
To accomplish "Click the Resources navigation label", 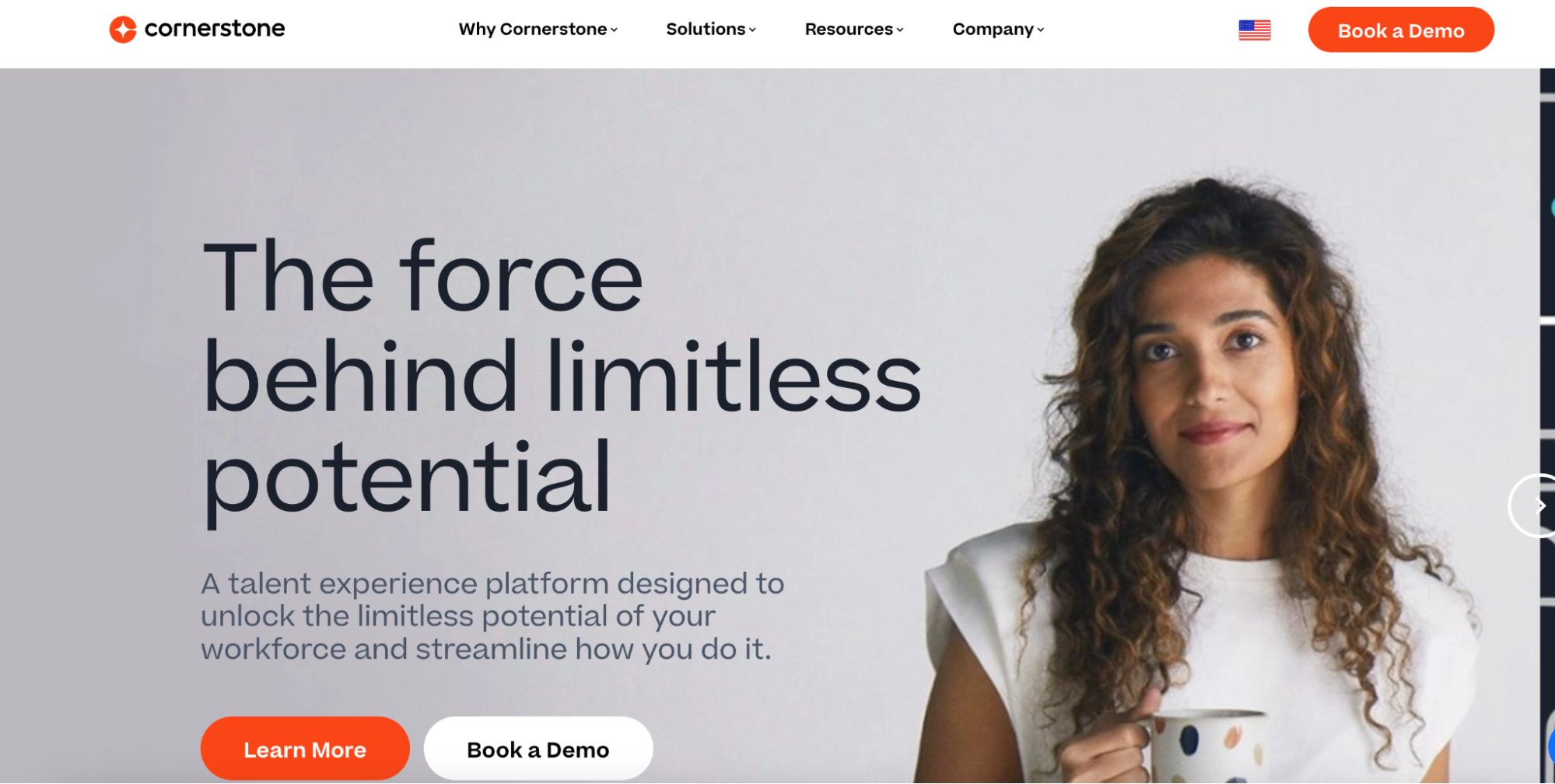I will click(849, 30).
